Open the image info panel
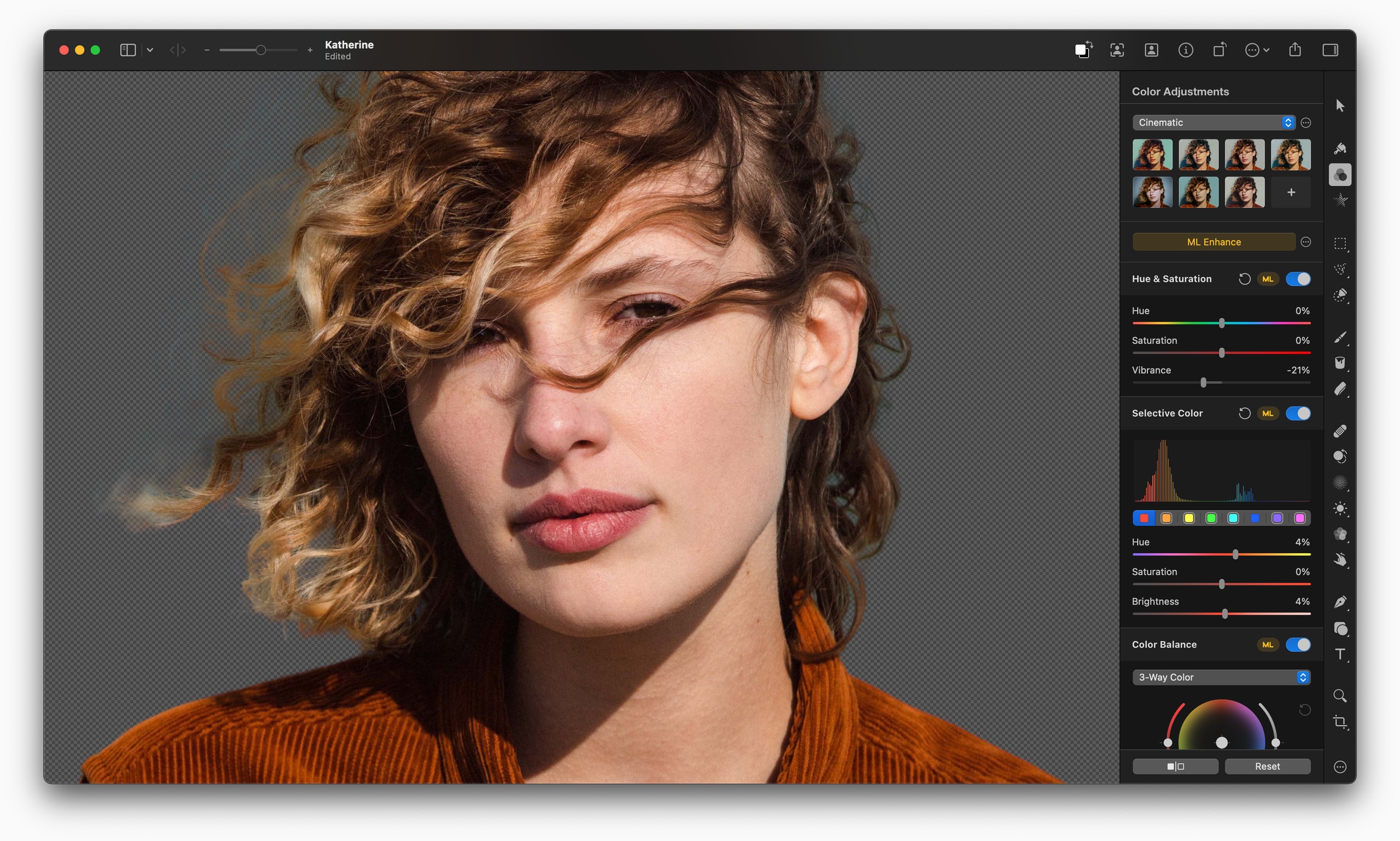 (1185, 50)
